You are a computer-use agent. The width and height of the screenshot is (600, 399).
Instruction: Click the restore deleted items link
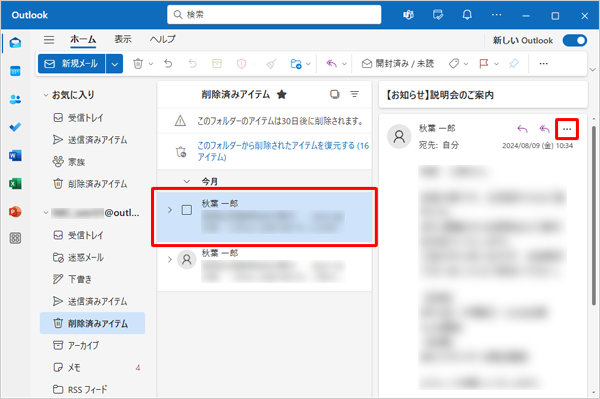[x=283, y=151]
